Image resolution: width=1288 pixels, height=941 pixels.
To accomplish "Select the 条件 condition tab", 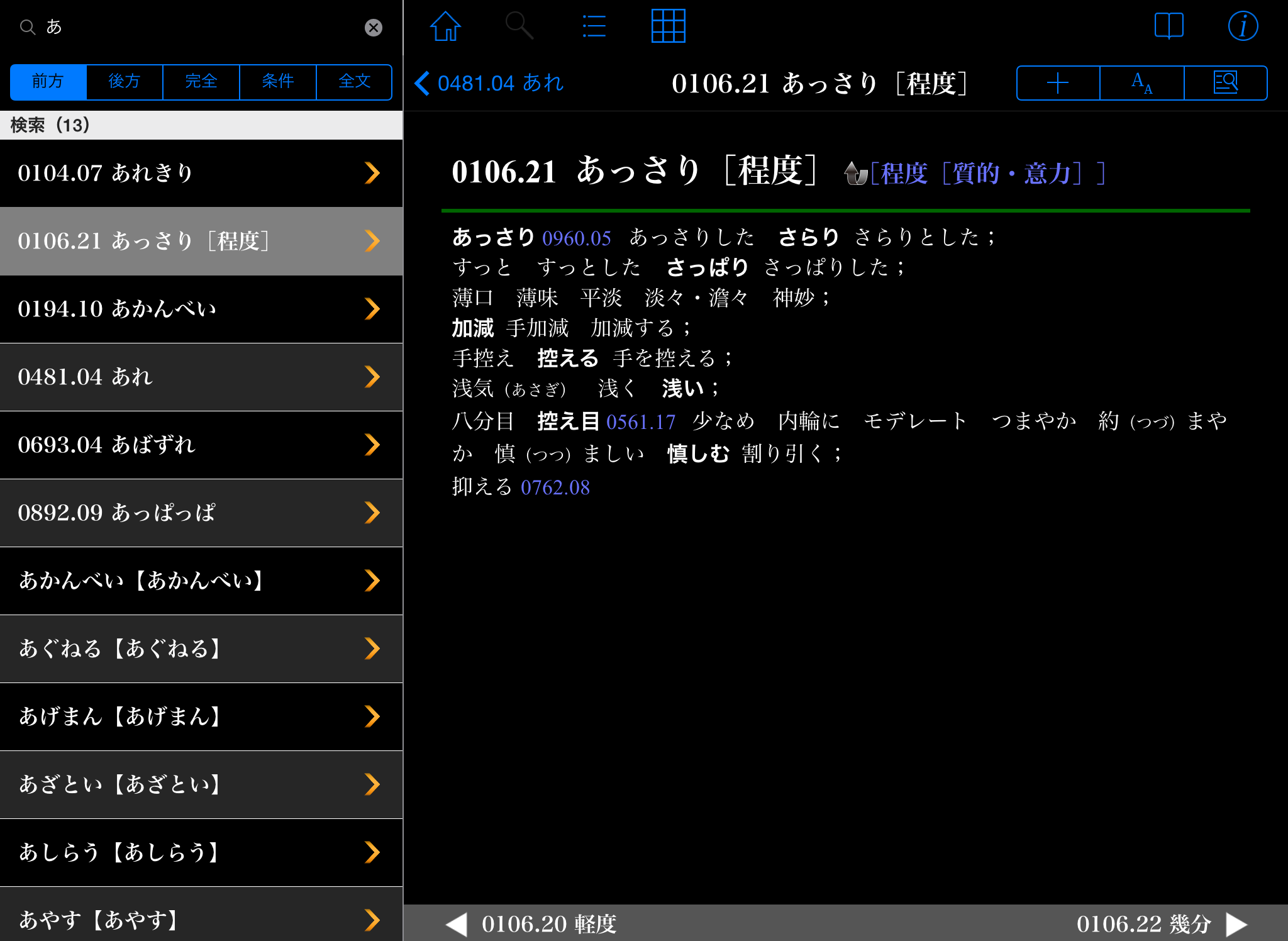I will click(277, 82).
